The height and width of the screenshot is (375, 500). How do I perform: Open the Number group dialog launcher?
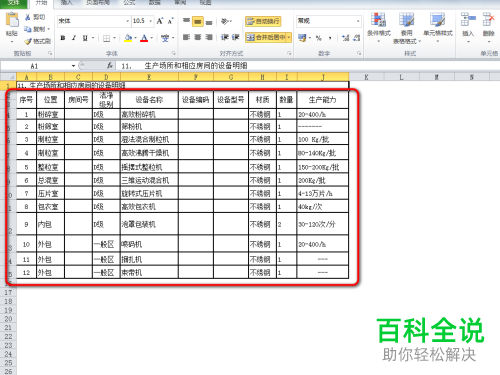pos(359,53)
